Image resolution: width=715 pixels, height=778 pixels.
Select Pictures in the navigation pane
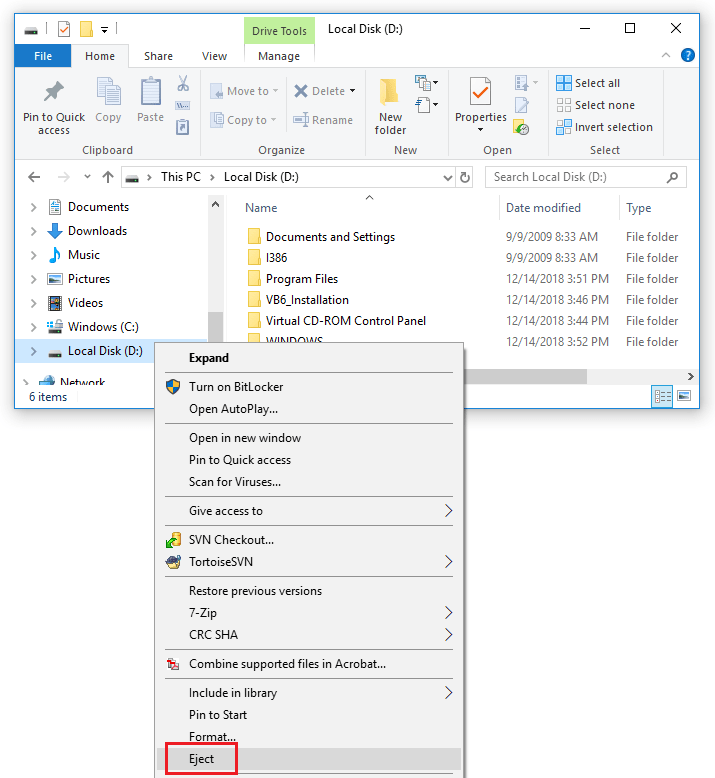(89, 279)
